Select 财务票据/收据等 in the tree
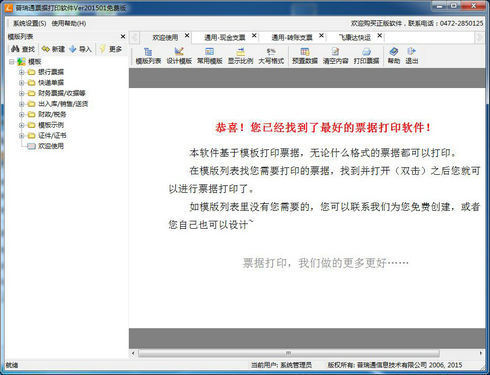Image resolution: width=490 pixels, height=375 pixels. point(62,93)
